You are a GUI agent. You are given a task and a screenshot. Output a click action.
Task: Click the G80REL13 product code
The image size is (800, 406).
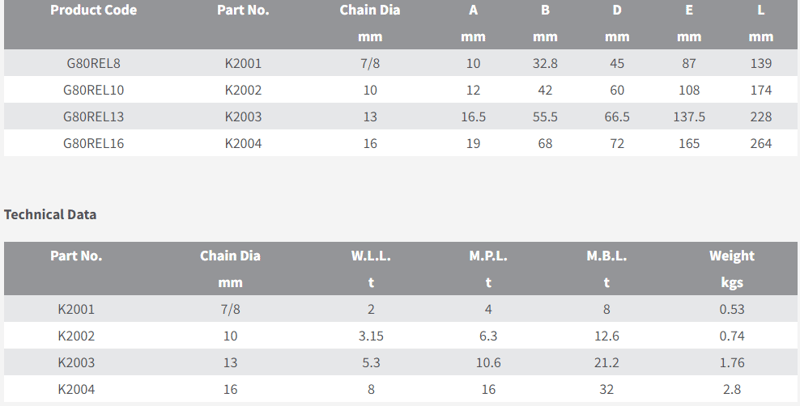(x=93, y=116)
